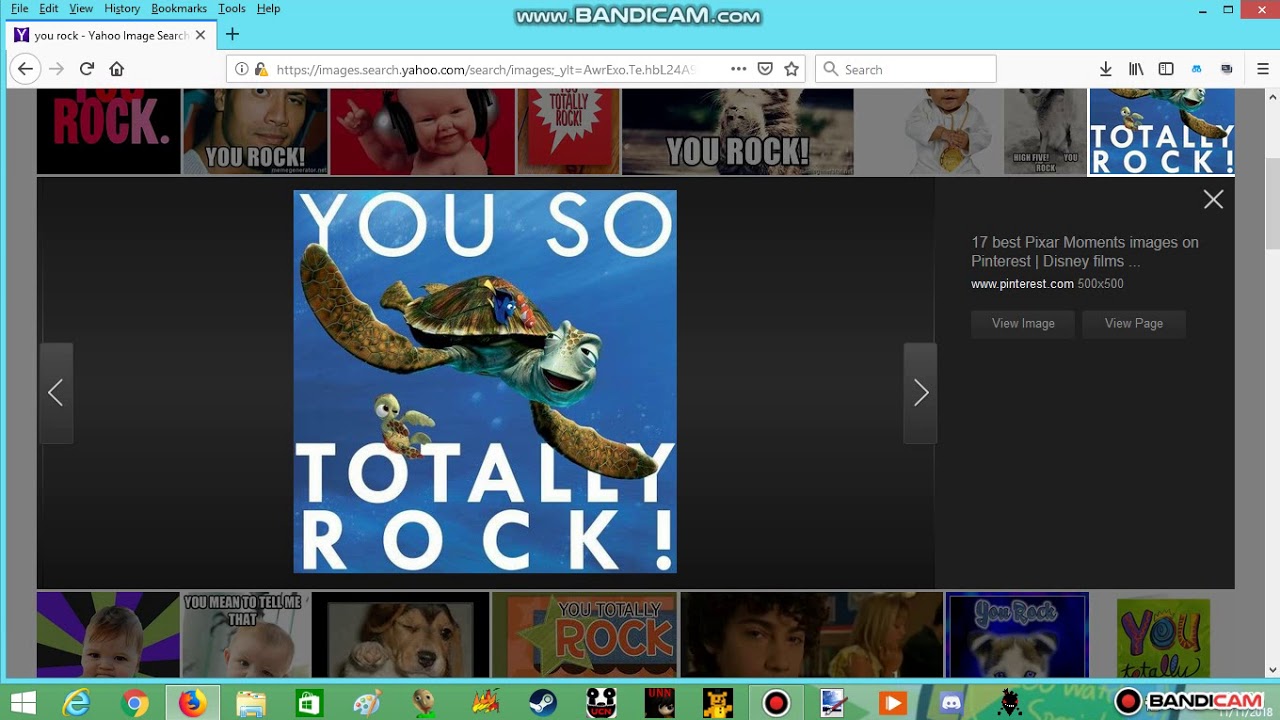Screen dimensions: 1280x720
Task: Show the previous image in preview
Action: coord(56,393)
